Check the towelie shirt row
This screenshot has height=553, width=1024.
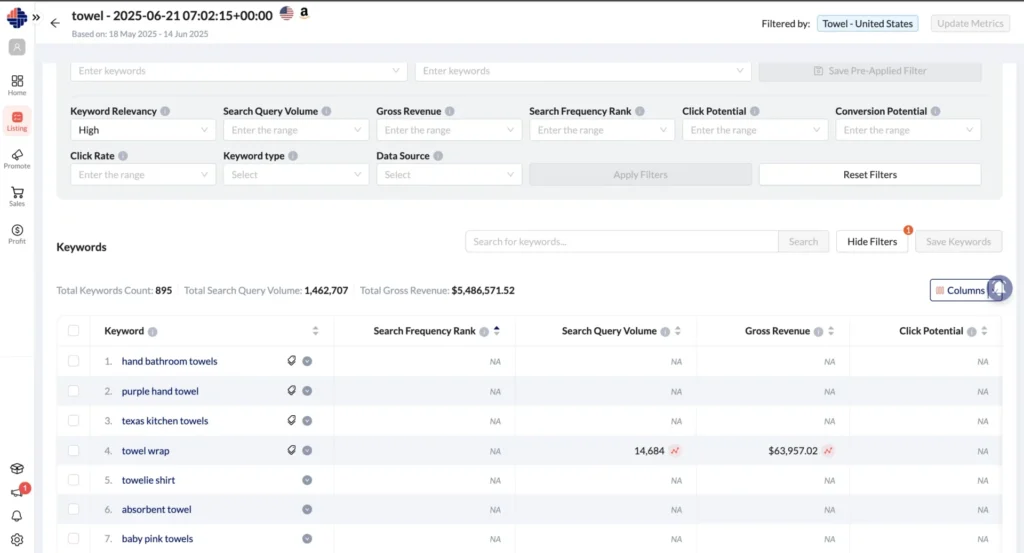pyautogui.click(x=73, y=480)
